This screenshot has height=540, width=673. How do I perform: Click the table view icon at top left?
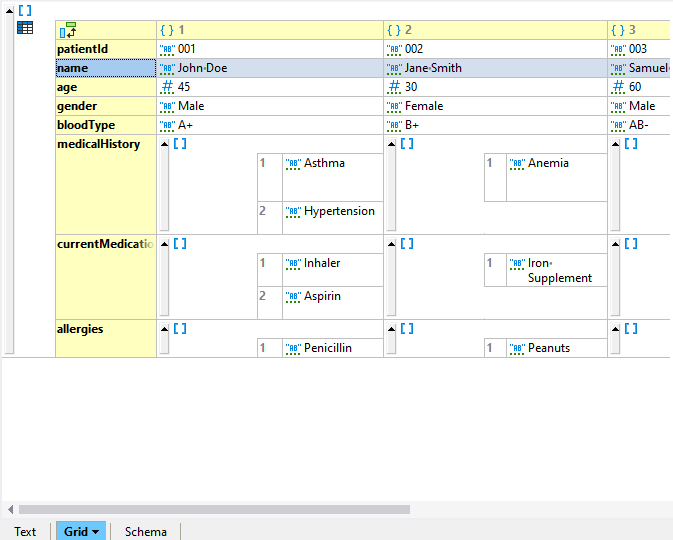point(25,28)
